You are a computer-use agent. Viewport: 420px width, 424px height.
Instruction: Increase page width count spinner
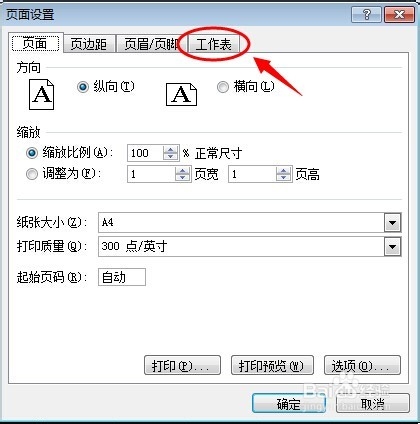click(183, 170)
